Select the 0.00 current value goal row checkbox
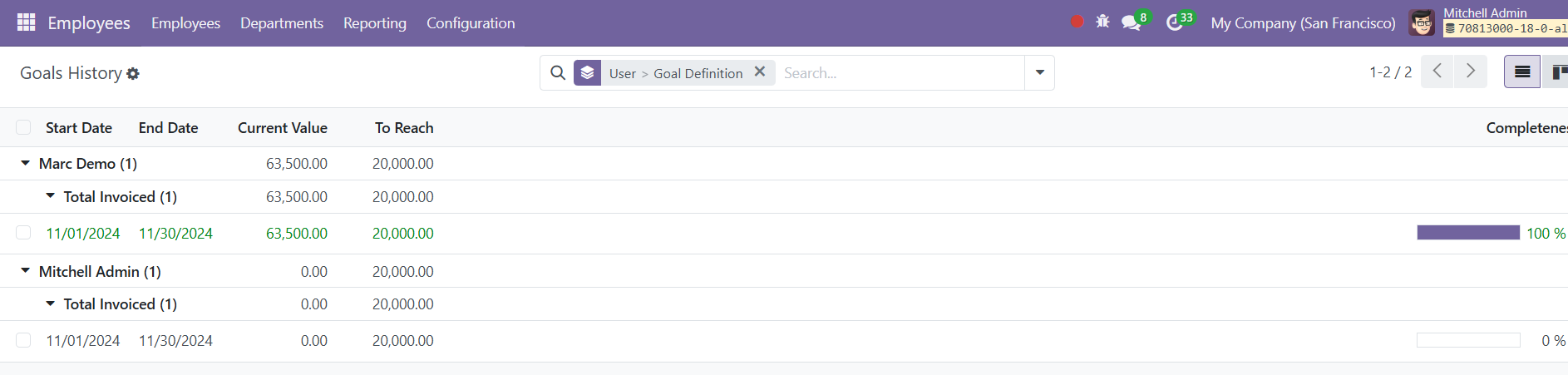This screenshot has width=1568, height=375. coord(23,340)
